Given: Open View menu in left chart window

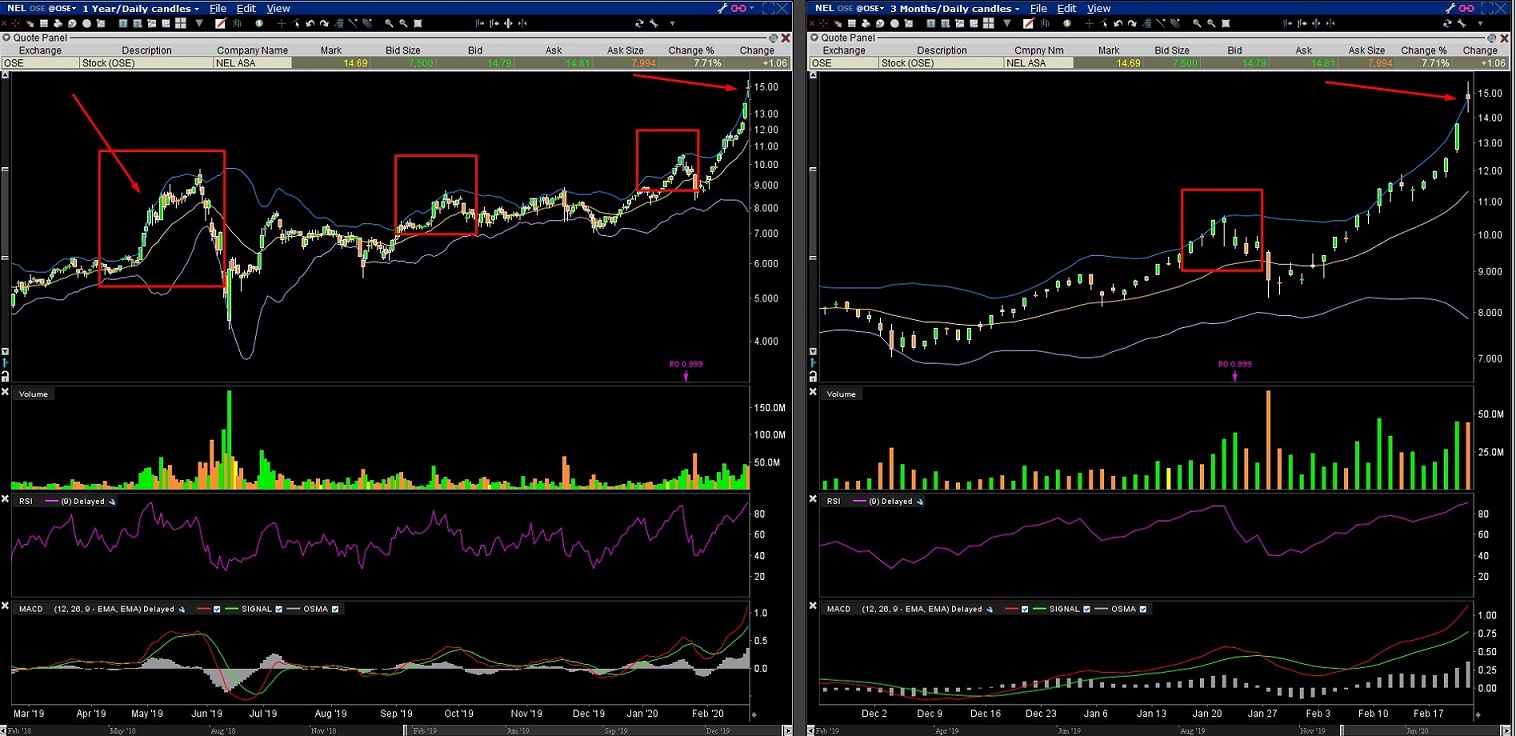Looking at the screenshot, I should coord(278,8).
